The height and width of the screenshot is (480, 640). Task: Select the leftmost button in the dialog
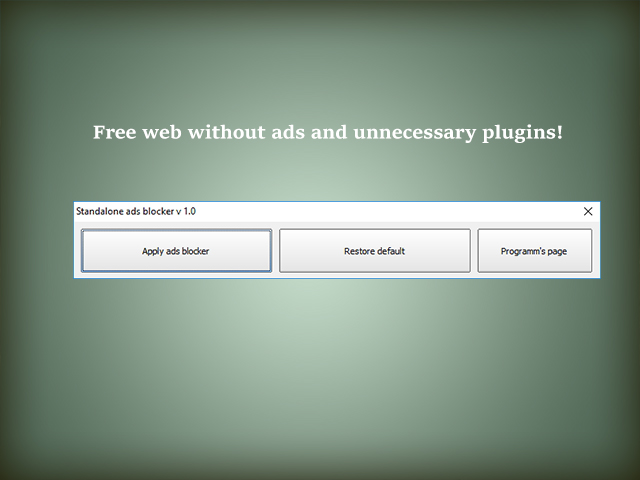click(x=176, y=251)
